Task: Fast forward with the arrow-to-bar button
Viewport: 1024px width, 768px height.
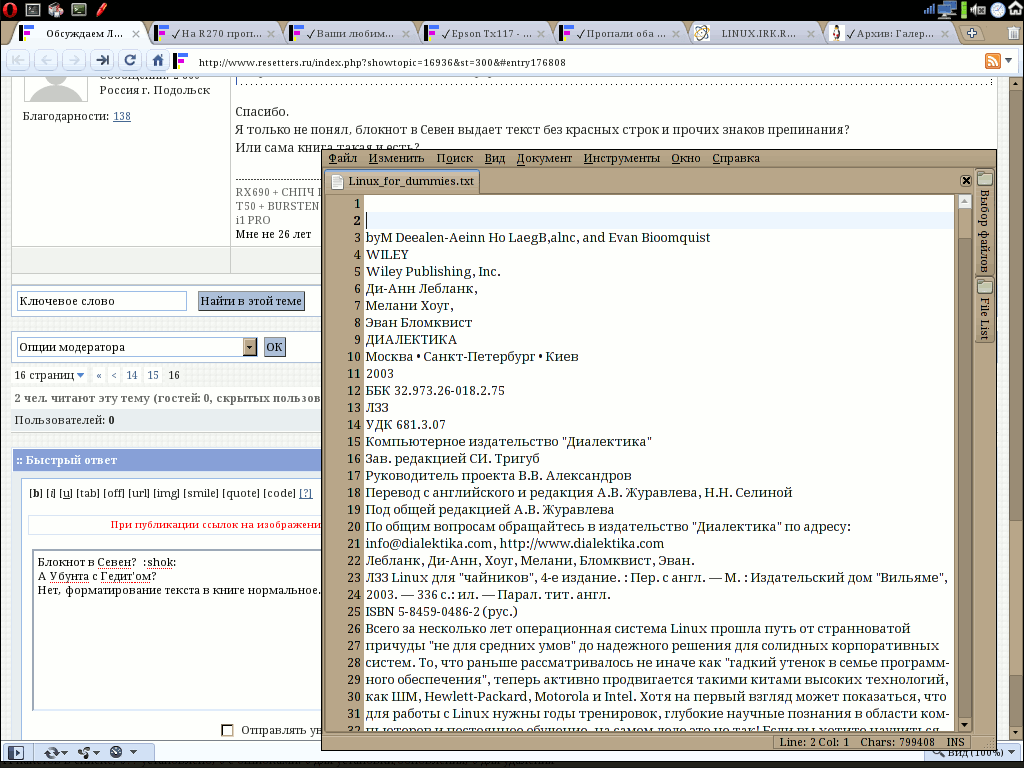Action: click(103, 61)
